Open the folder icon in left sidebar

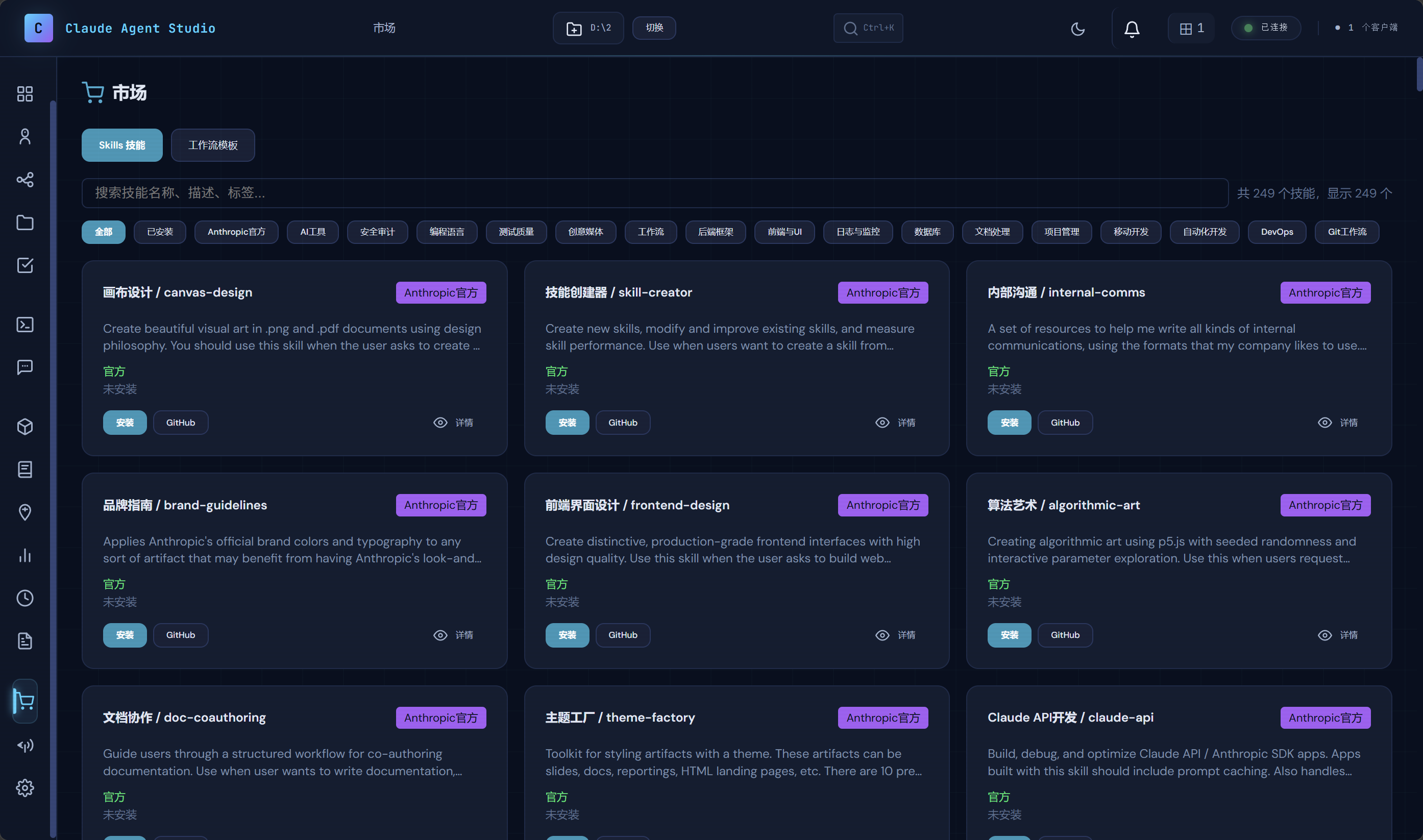25,223
